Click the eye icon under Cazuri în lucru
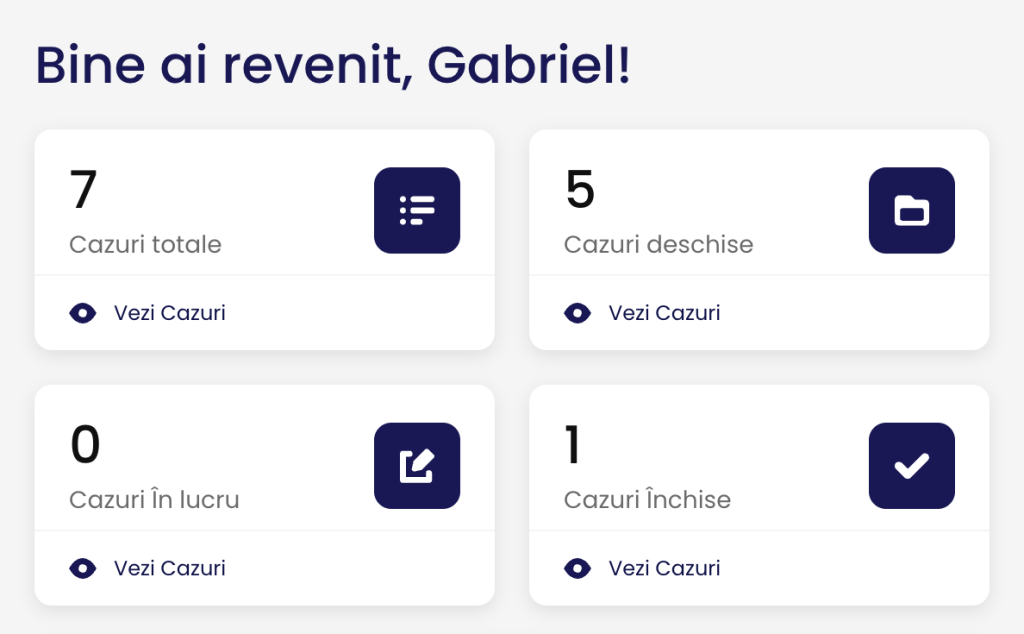This screenshot has height=634, width=1024. [x=83, y=569]
